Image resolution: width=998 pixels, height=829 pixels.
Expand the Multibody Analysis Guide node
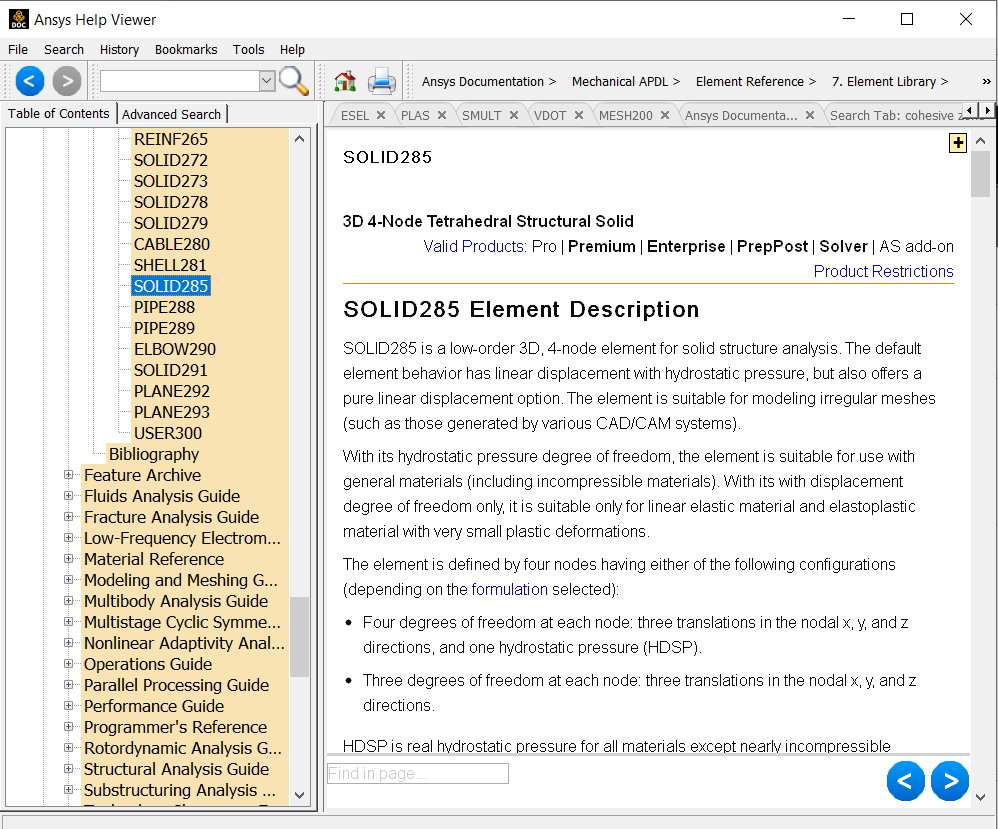coord(68,601)
